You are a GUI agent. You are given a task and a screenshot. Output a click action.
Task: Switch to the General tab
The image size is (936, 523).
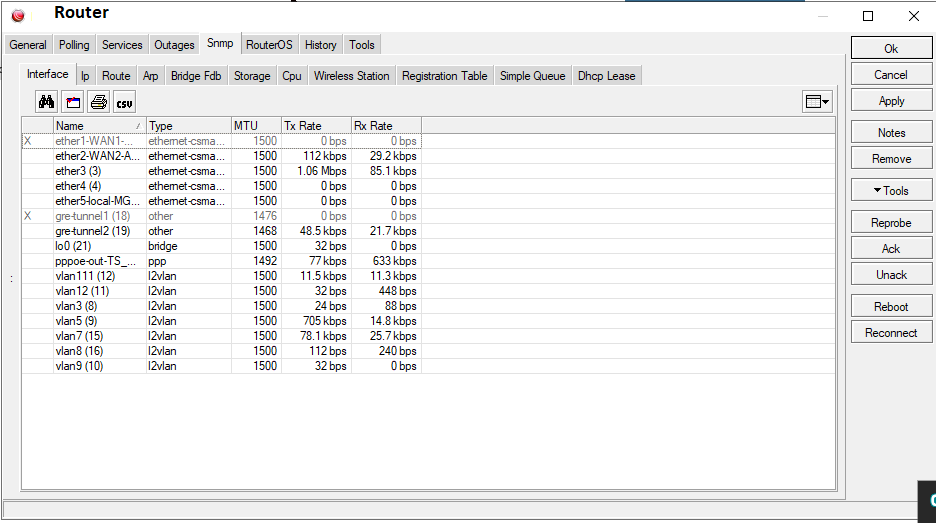(x=28, y=45)
